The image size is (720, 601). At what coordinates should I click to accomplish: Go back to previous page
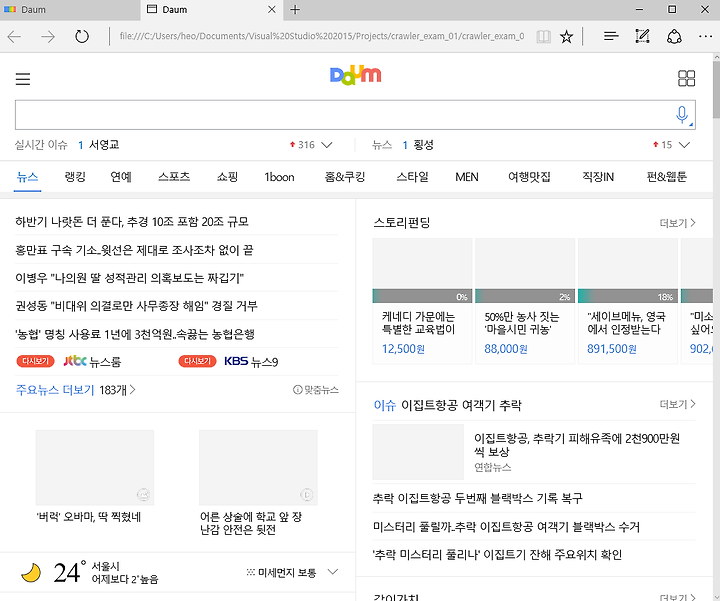coord(14,36)
